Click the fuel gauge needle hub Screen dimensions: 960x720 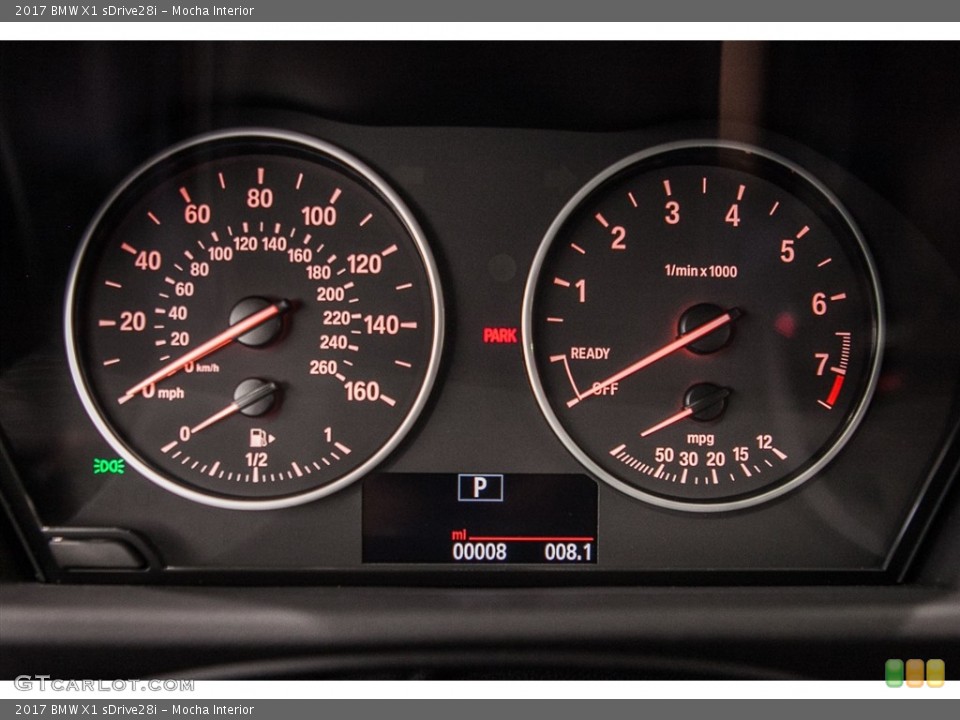point(256,397)
